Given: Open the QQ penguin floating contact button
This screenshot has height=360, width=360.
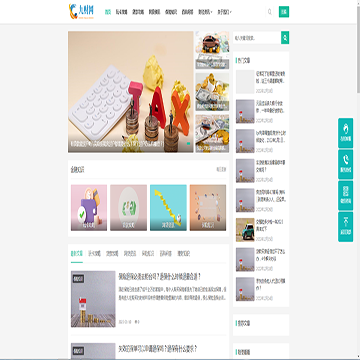Looking at the screenshot, I should click(x=346, y=133).
